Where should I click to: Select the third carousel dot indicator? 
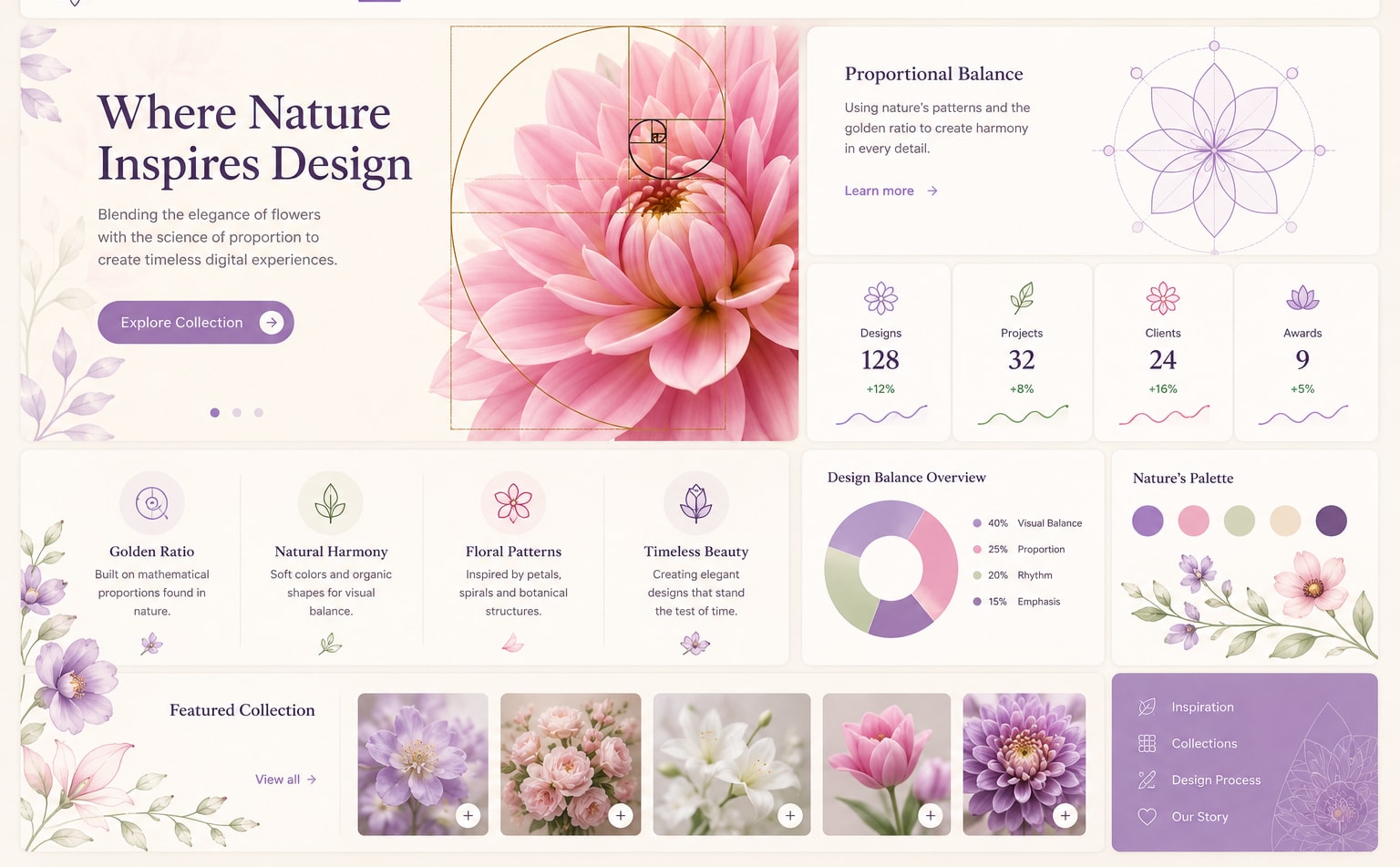pyautogui.click(x=259, y=413)
